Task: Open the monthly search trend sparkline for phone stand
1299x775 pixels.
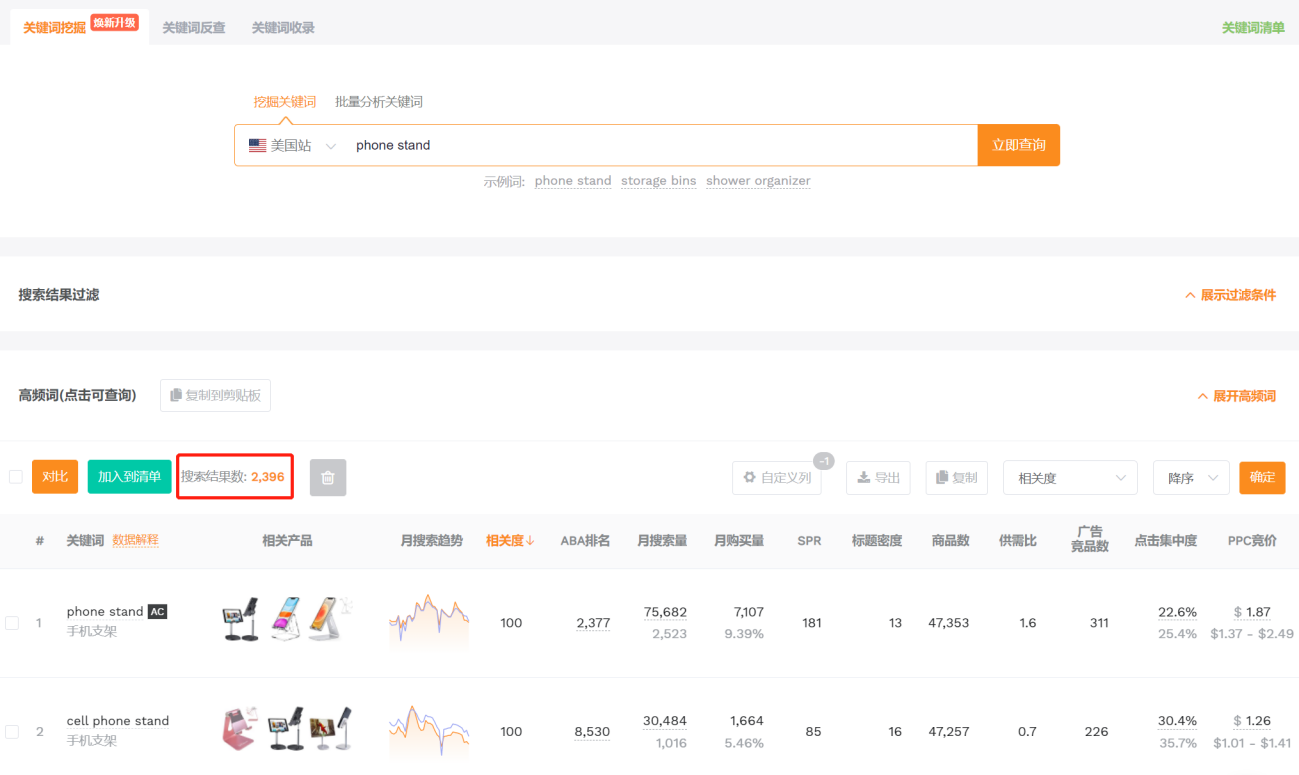Action: [428, 622]
